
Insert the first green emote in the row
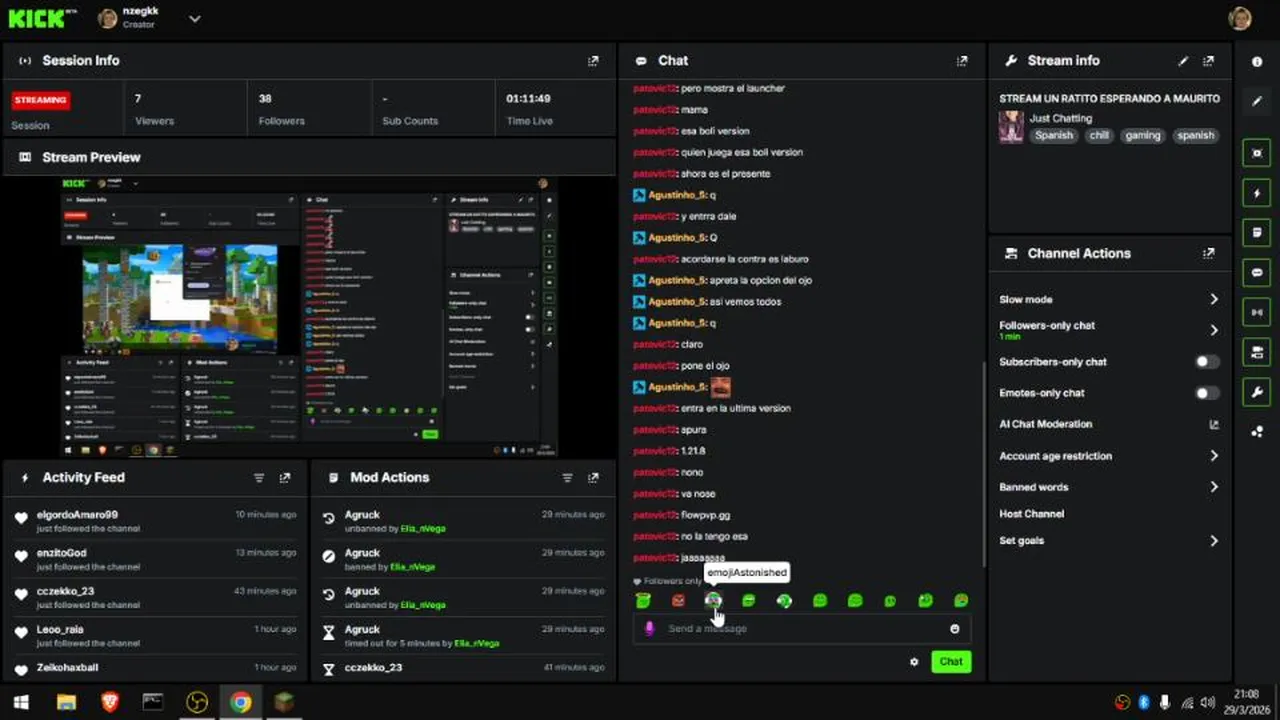click(x=643, y=601)
